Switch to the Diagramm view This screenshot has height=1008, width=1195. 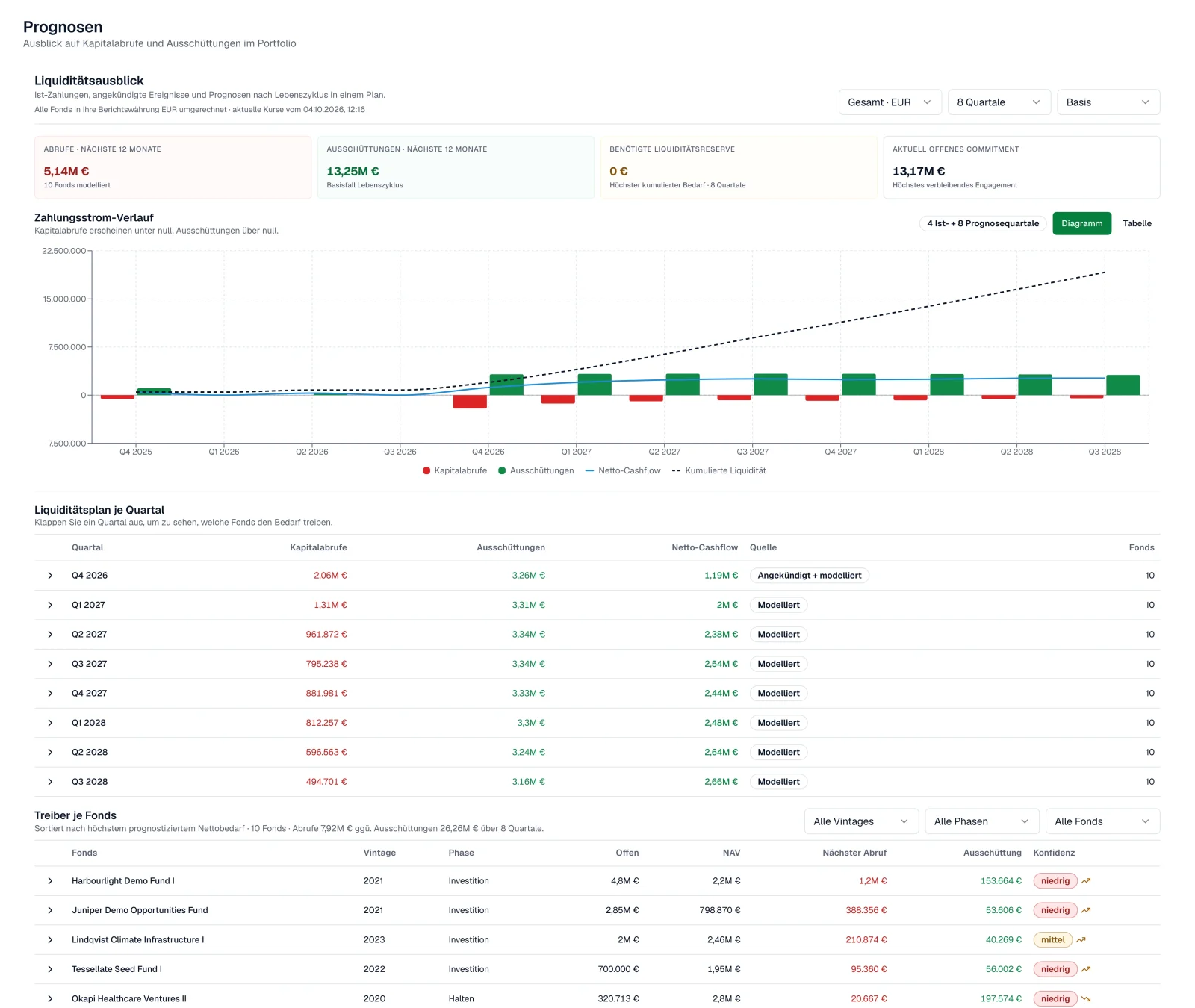pos(1081,223)
